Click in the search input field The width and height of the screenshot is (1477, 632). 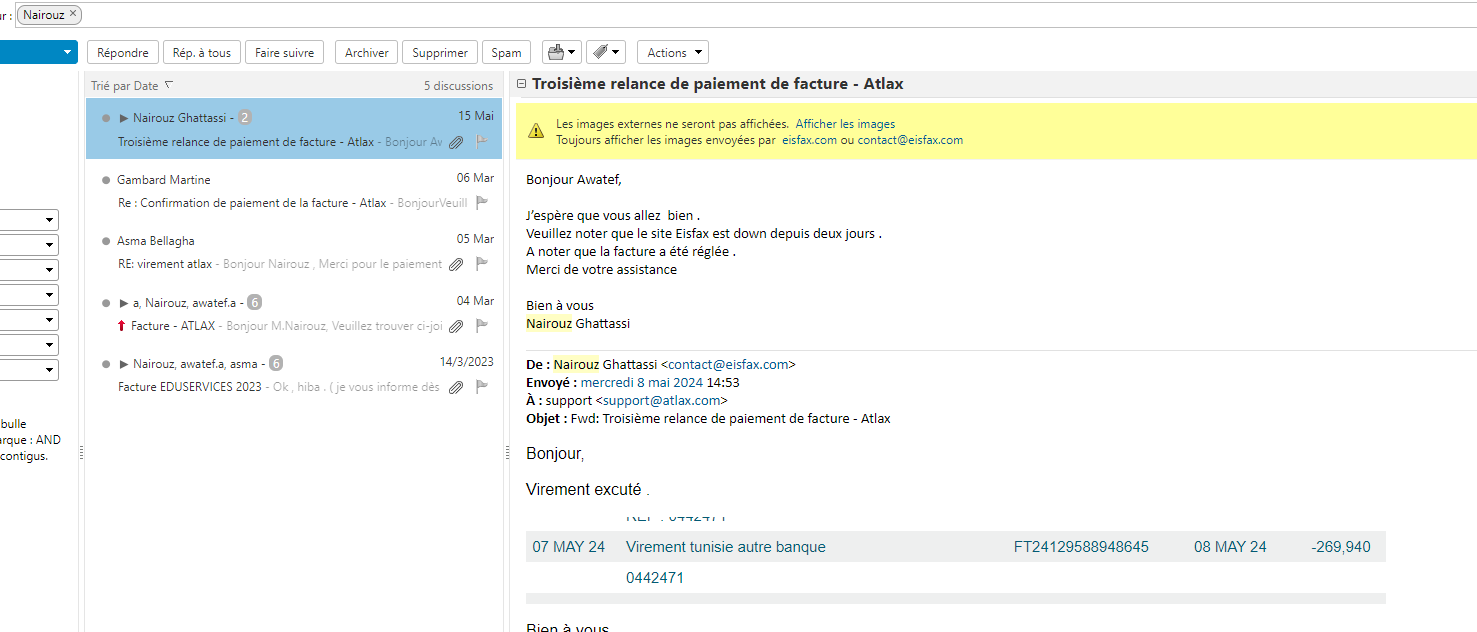tap(700, 14)
